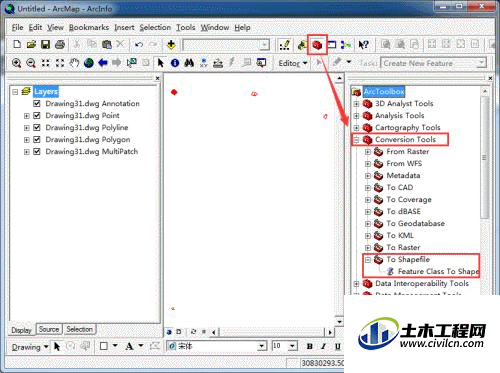
Task: Uncheck Drawing31.dwg Point layer
Action: (37, 115)
